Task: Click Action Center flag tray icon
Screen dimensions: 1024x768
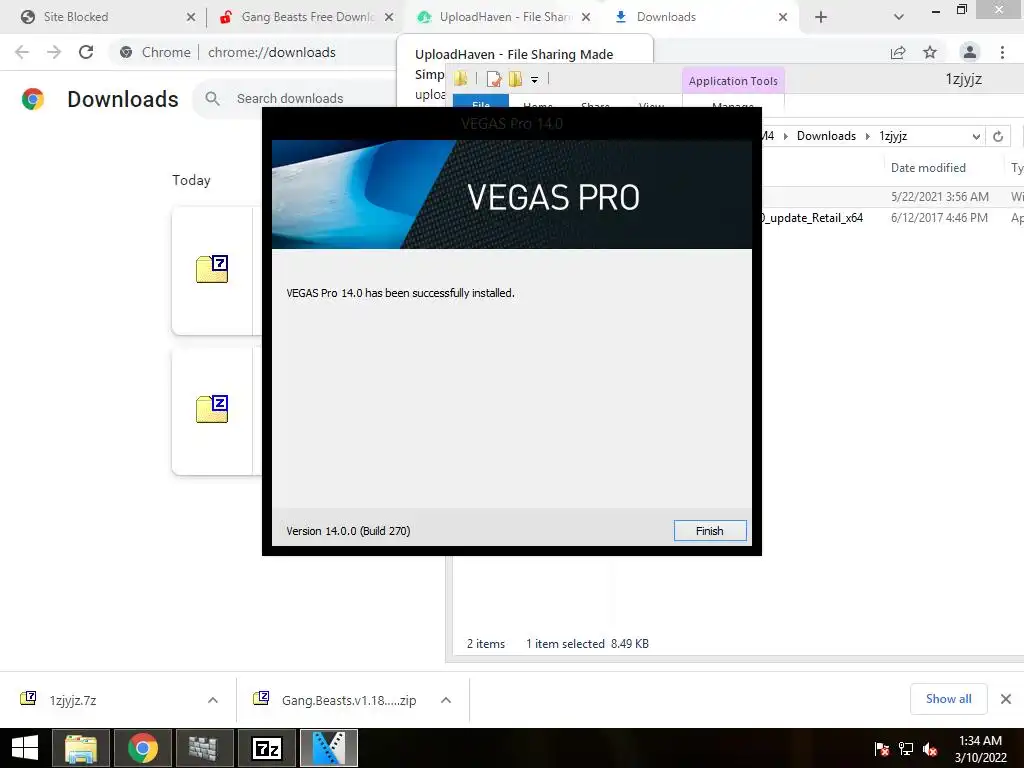Action: coord(882,749)
